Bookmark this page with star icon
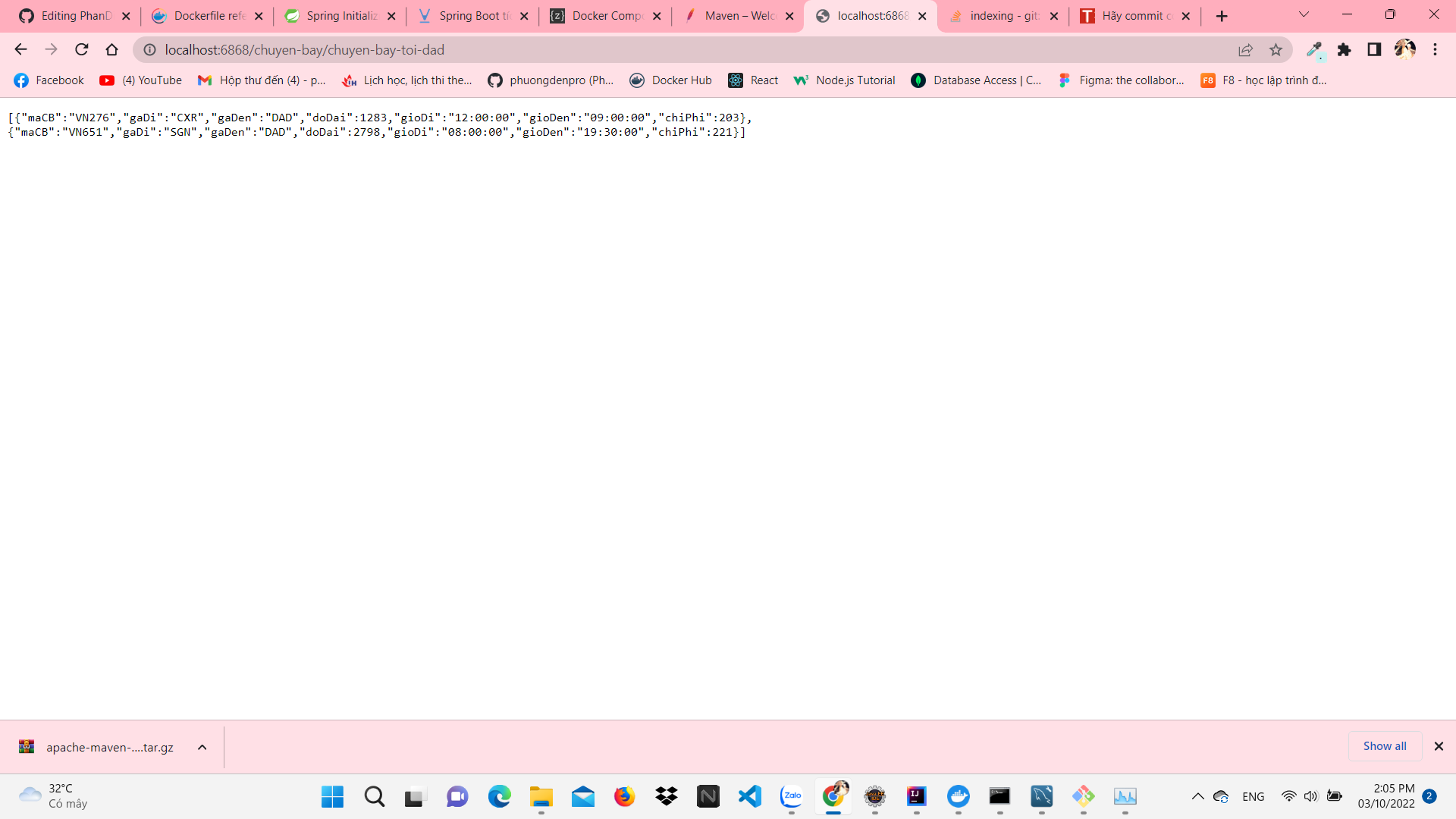The image size is (1456, 819). pyautogui.click(x=1276, y=49)
